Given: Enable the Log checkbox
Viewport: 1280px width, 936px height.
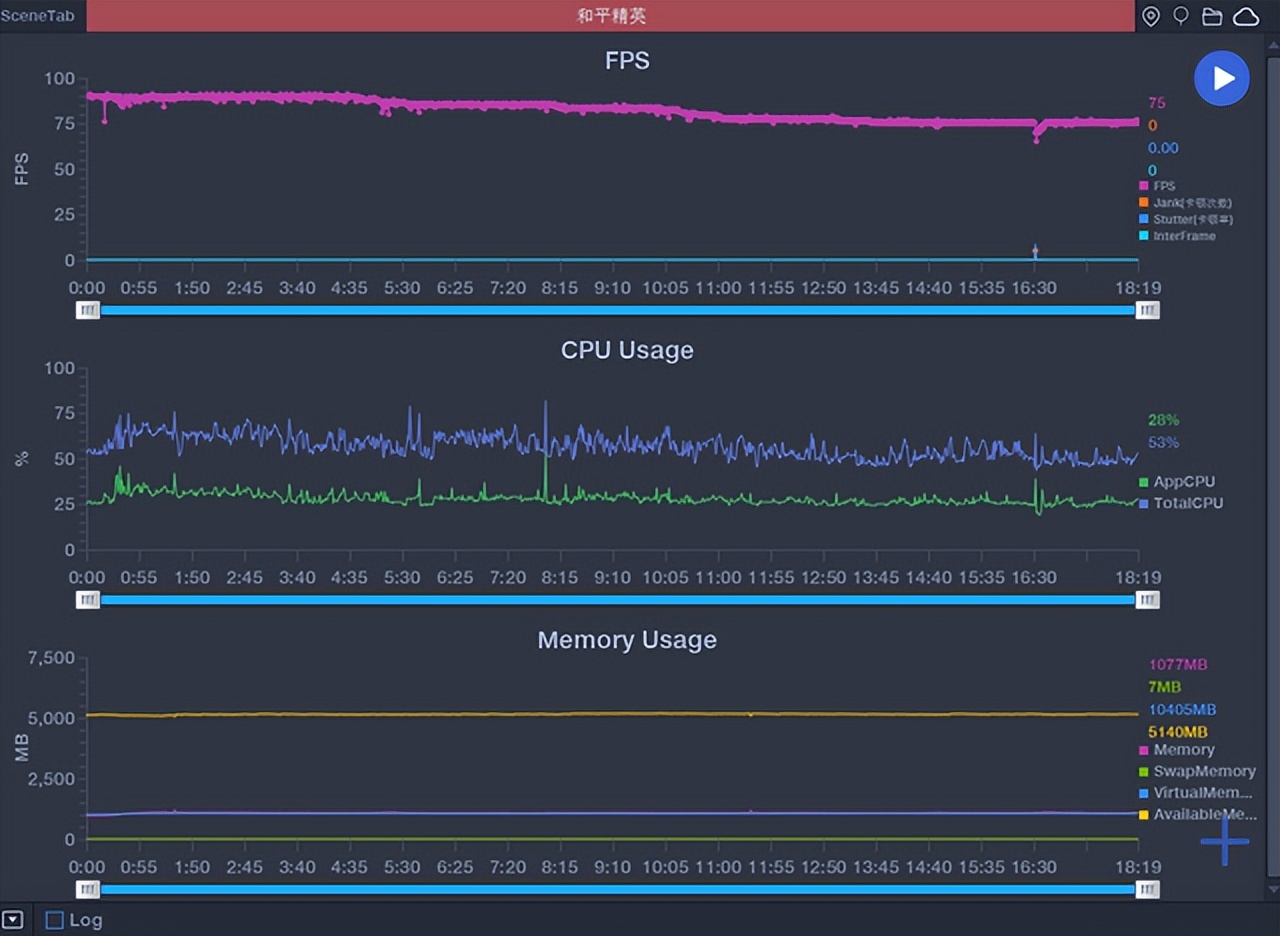Looking at the screenshot, I should point(55,920).
